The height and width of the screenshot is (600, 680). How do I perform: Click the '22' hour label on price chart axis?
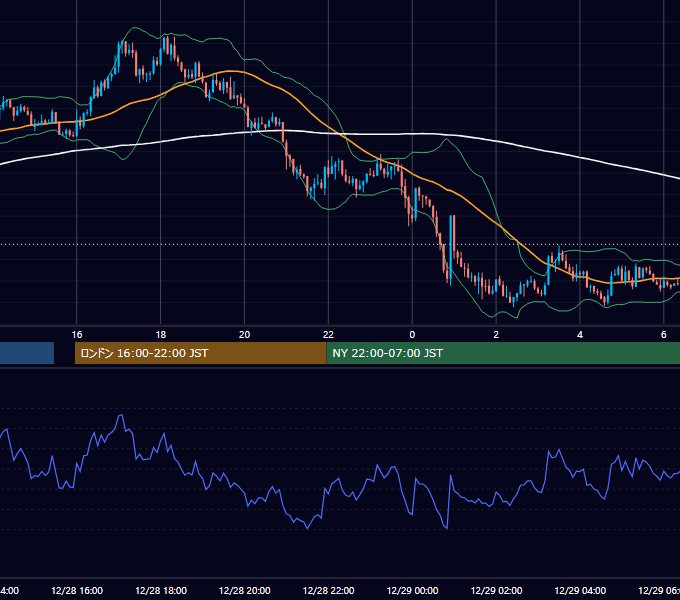328,335
